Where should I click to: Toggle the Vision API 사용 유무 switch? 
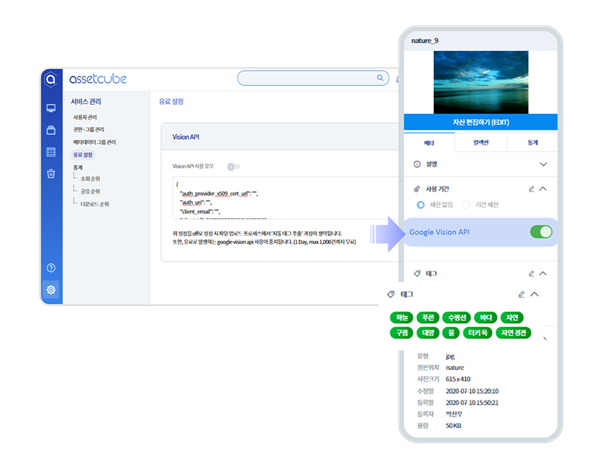[233, 167]
